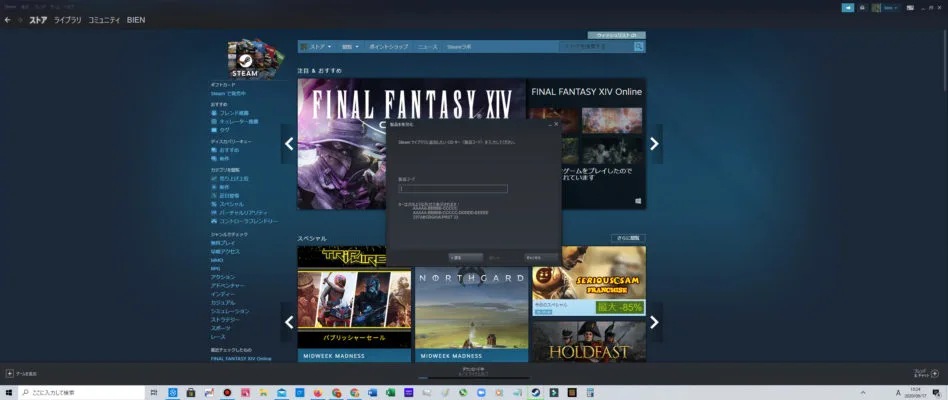Open the Holdfast game card

coord(589,341)
